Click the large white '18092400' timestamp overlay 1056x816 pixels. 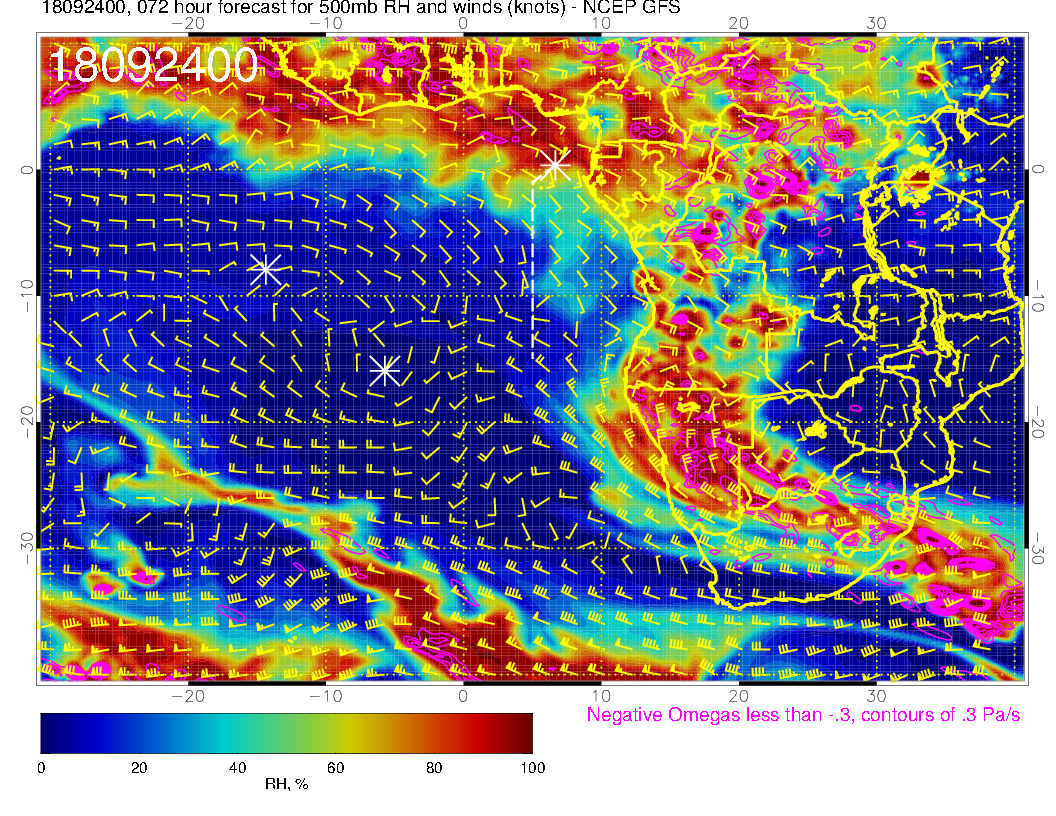click(154, 65)
